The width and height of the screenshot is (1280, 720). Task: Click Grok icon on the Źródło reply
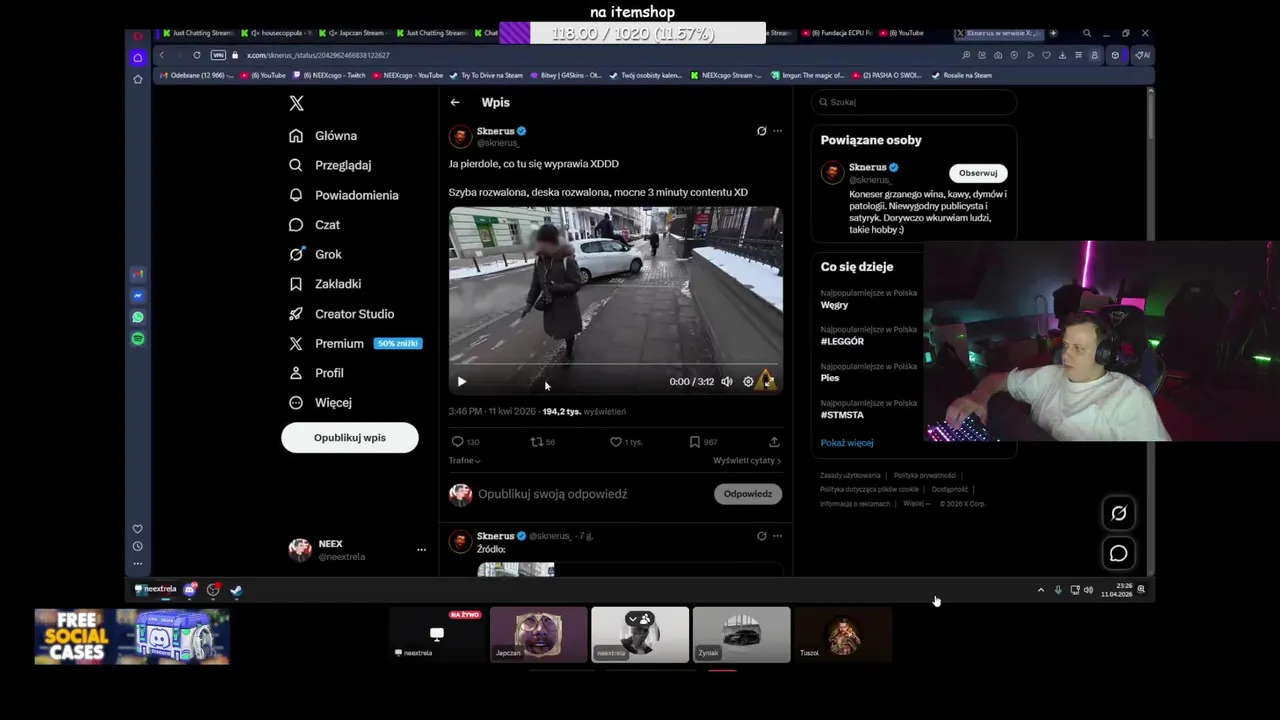tap(761, 536)
